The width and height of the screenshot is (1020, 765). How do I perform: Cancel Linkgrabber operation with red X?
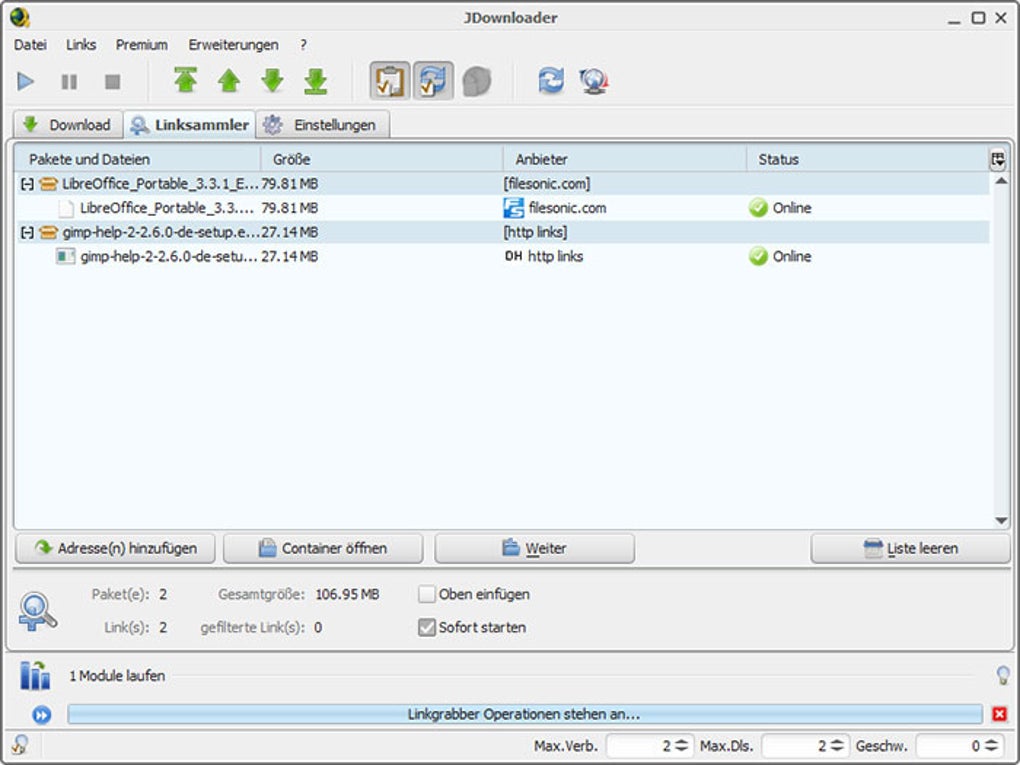999,714
